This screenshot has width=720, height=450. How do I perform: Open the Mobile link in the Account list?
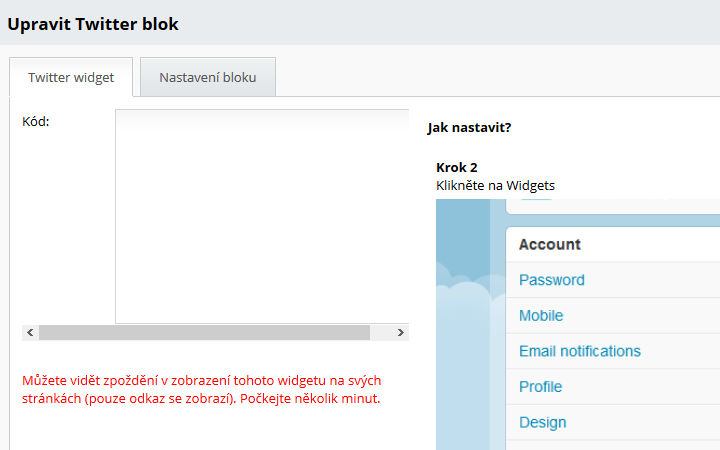pyautogui.click(x=541, y=315)
